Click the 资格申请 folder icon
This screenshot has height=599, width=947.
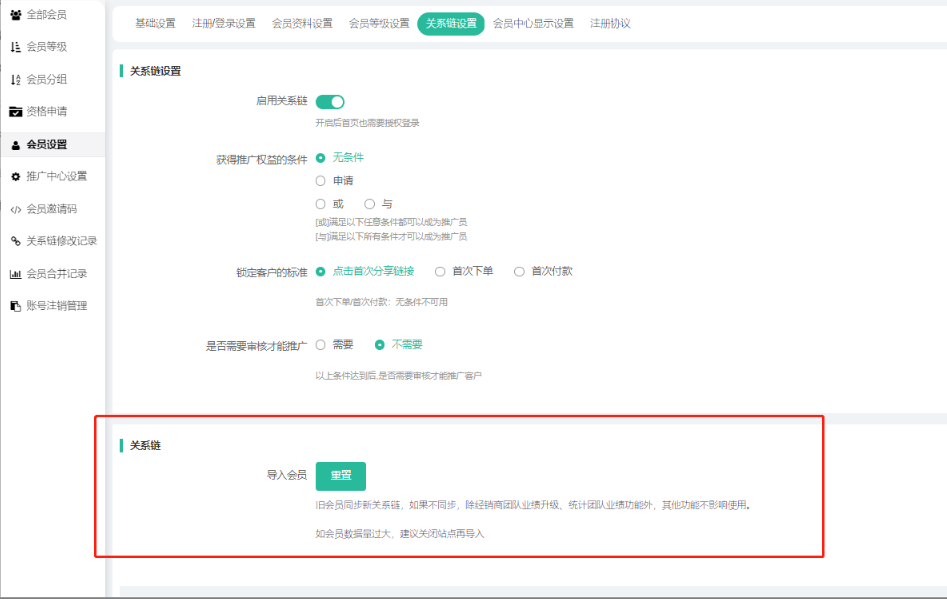[15, 112]
